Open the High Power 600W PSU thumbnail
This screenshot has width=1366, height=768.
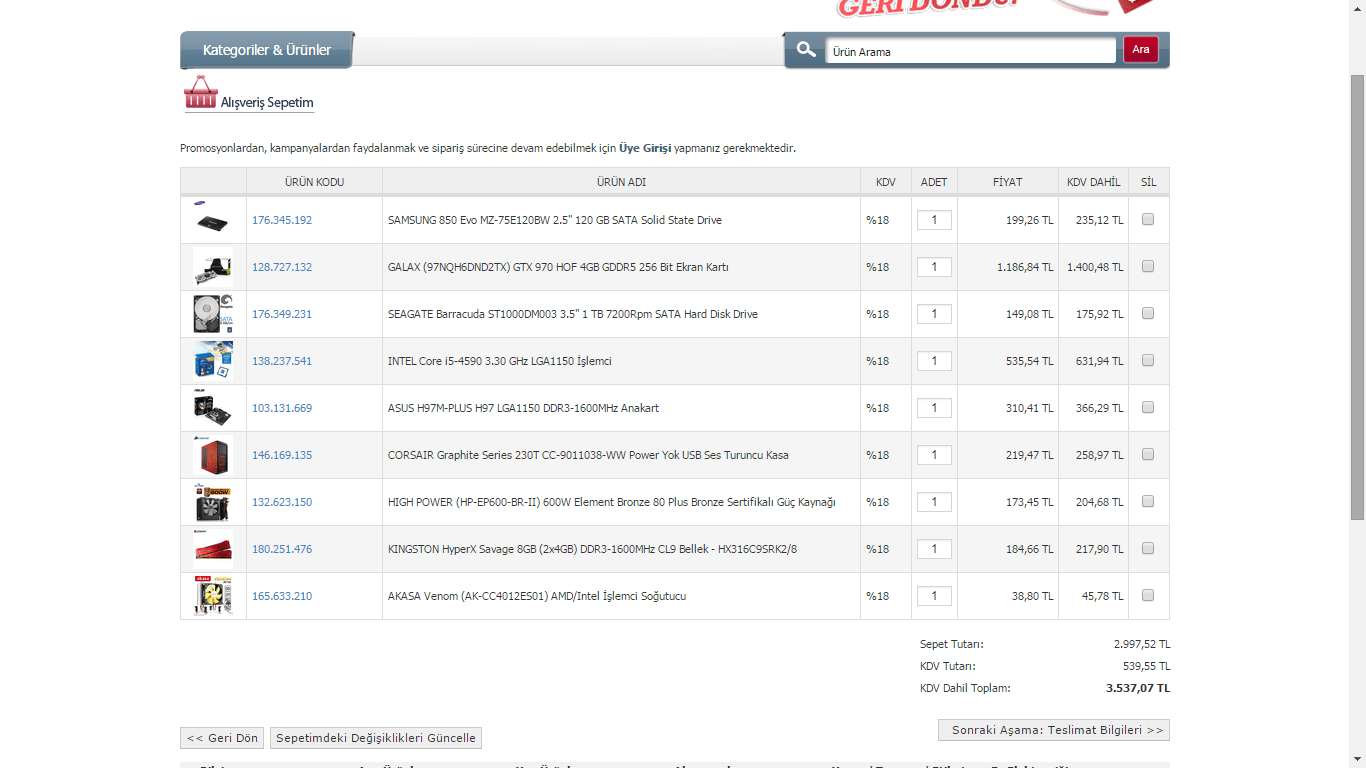coord(213,502)
